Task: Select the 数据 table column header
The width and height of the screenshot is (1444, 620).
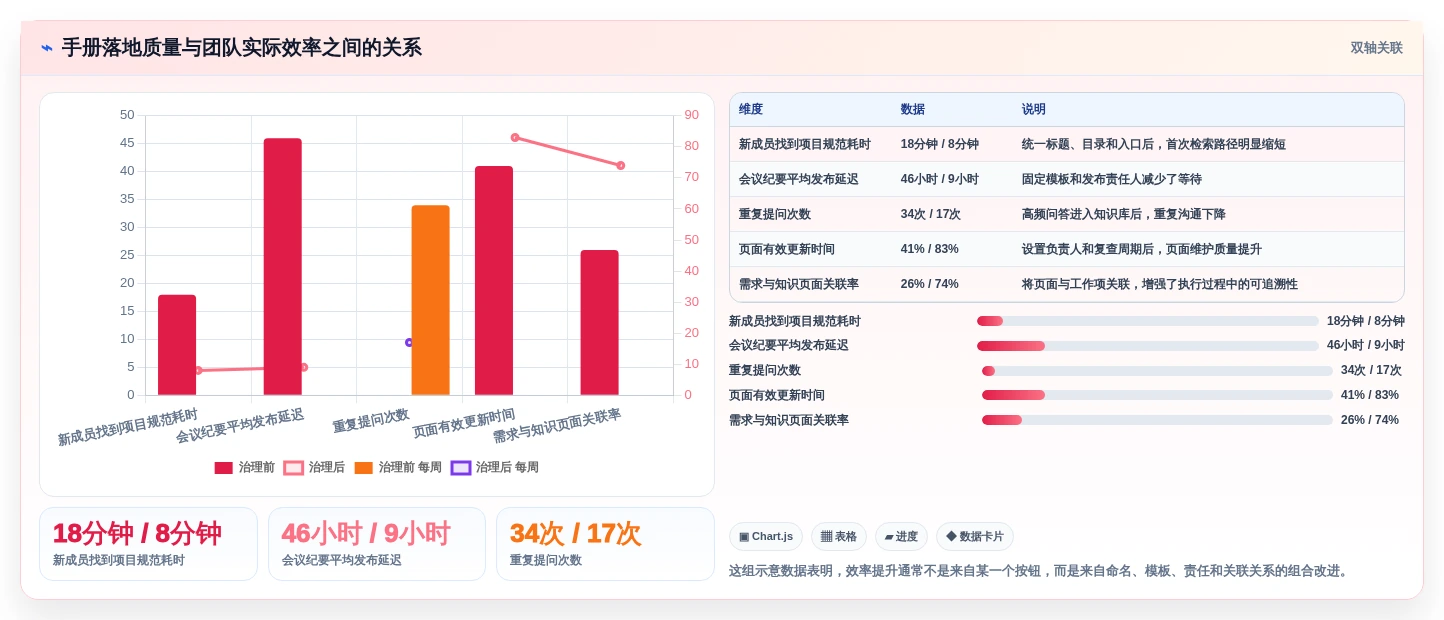Action: coord(912,110)
